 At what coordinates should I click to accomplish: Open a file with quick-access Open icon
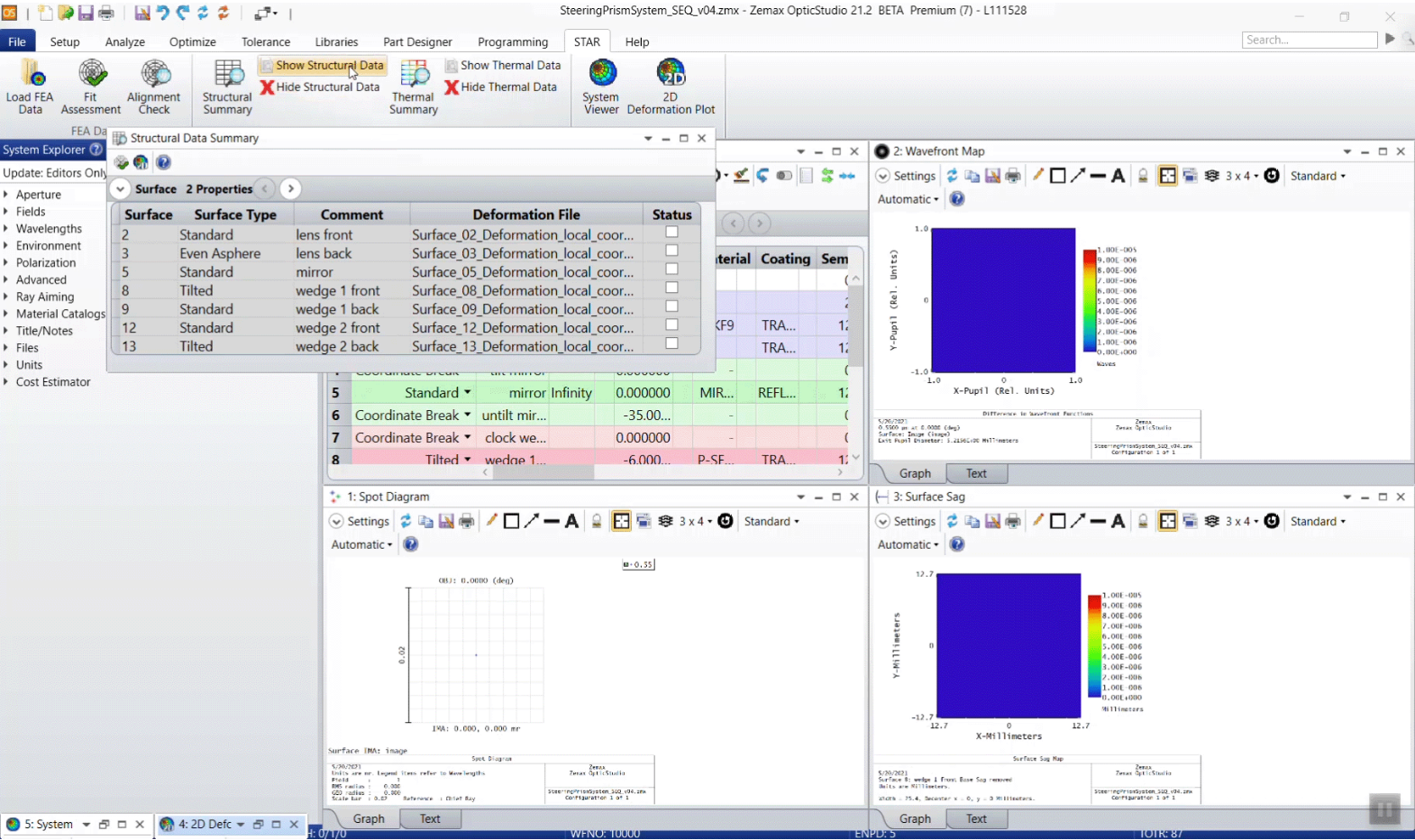(66, 13)
